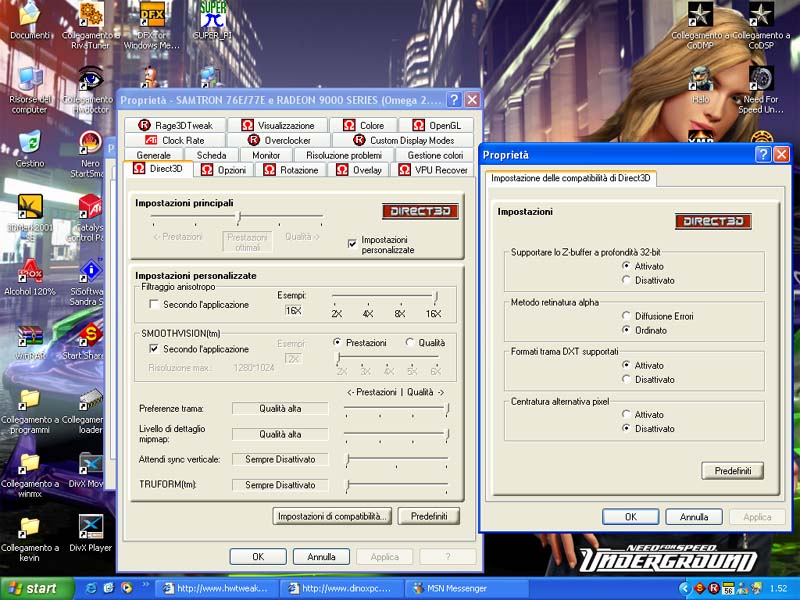This screenshot has height=600, width=800.
Task: Click Annulla in the SAMTRON properties window
Action: pyautogui.click(x=321, y=557)
